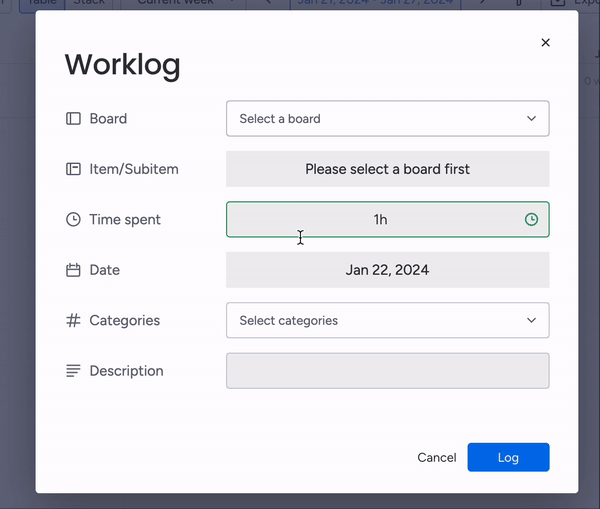Screen dimensions: 600x509
Task: Click the Board icon beside the label
Action: click(x=73, y=119)
